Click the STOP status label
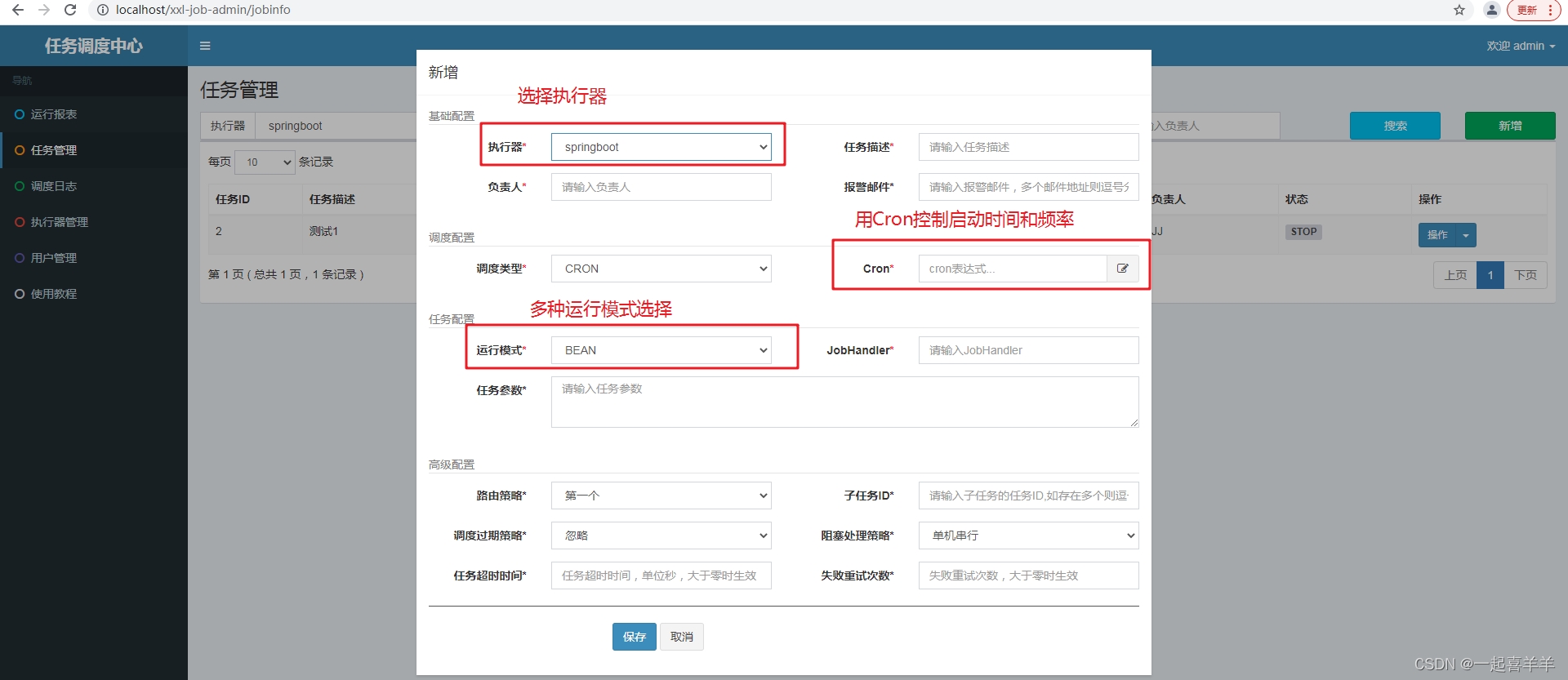The height and width of the screenshot is (680, 1568). pos(1303,232)
